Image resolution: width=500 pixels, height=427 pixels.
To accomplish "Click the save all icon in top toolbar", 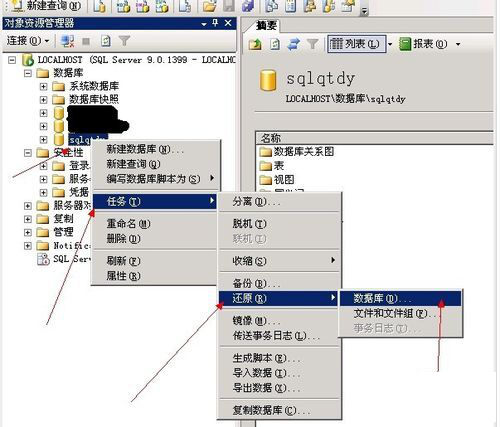I will 248,6.
